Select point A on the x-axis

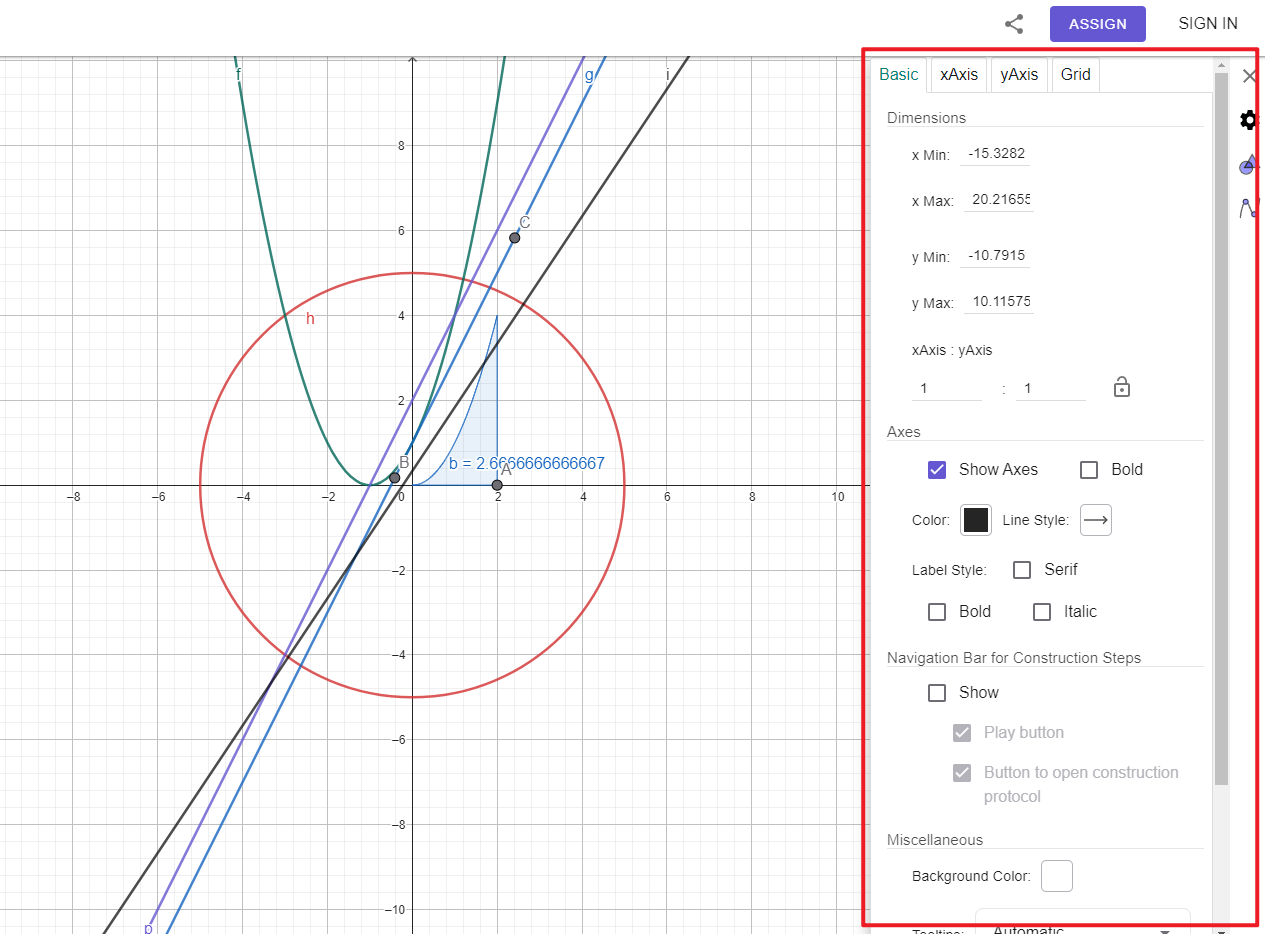click(x=497, y=485)
